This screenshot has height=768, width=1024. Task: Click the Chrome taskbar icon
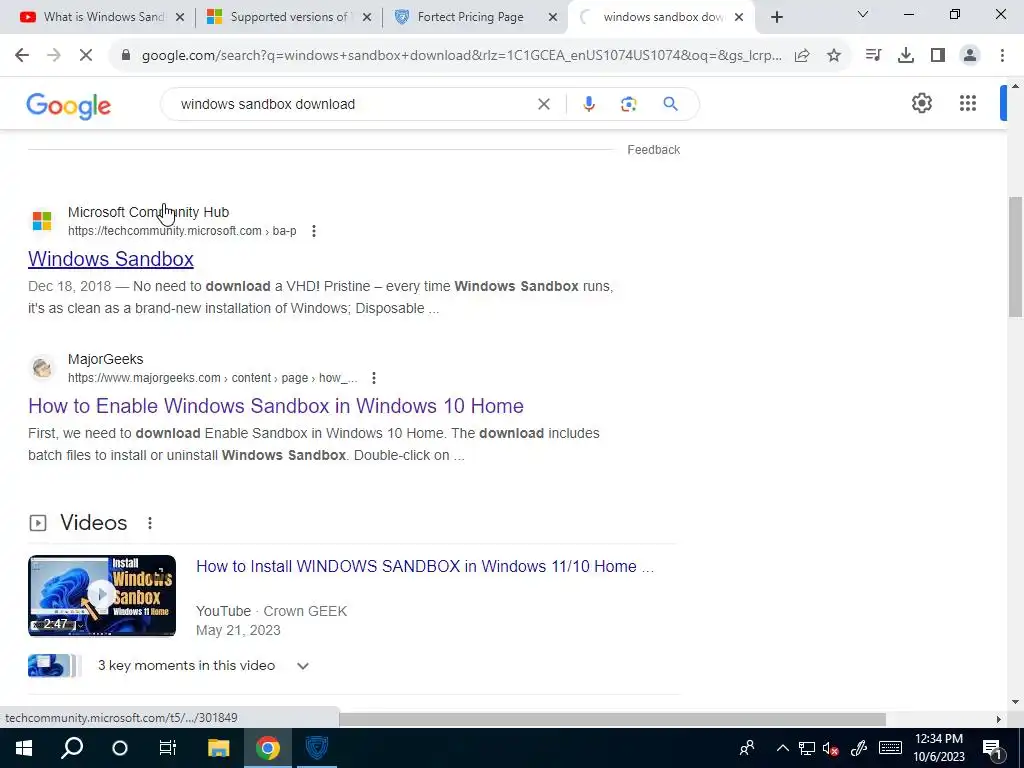(x=267, y=748)
